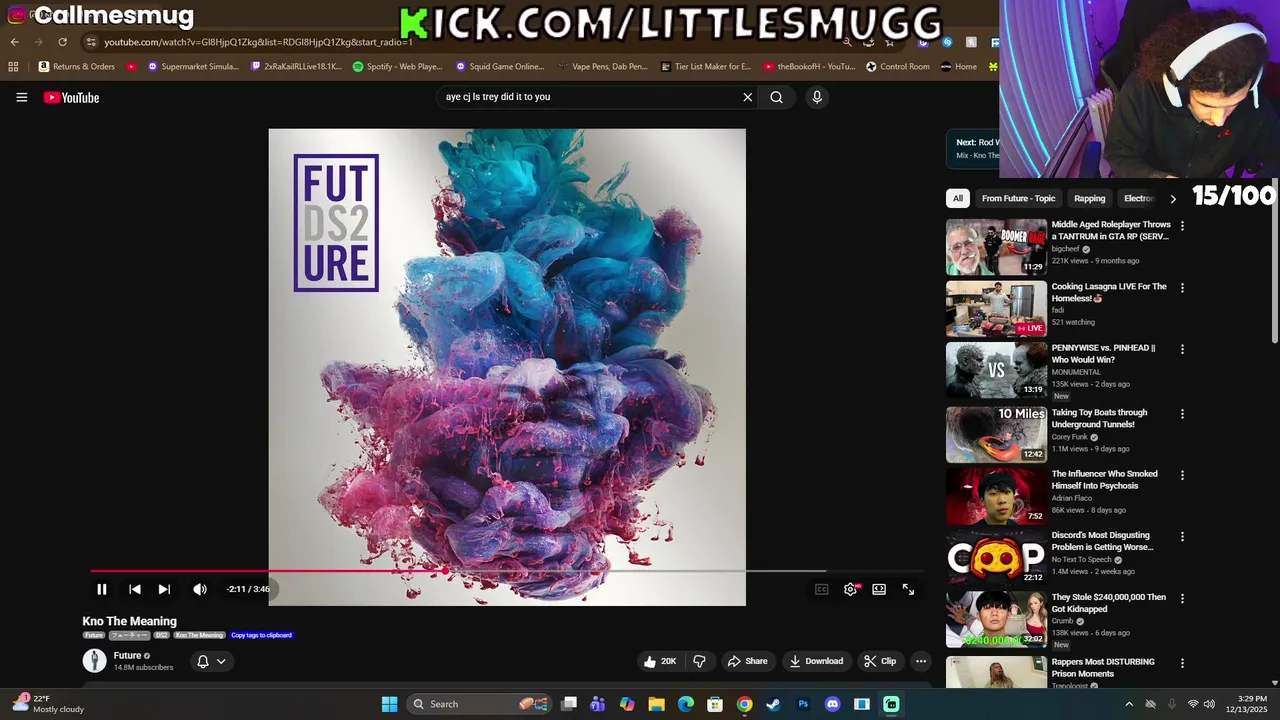This screenshot has width=1280, height=720.
Task: Open weather widget showing 22°F
Action: tap(48, 704)
